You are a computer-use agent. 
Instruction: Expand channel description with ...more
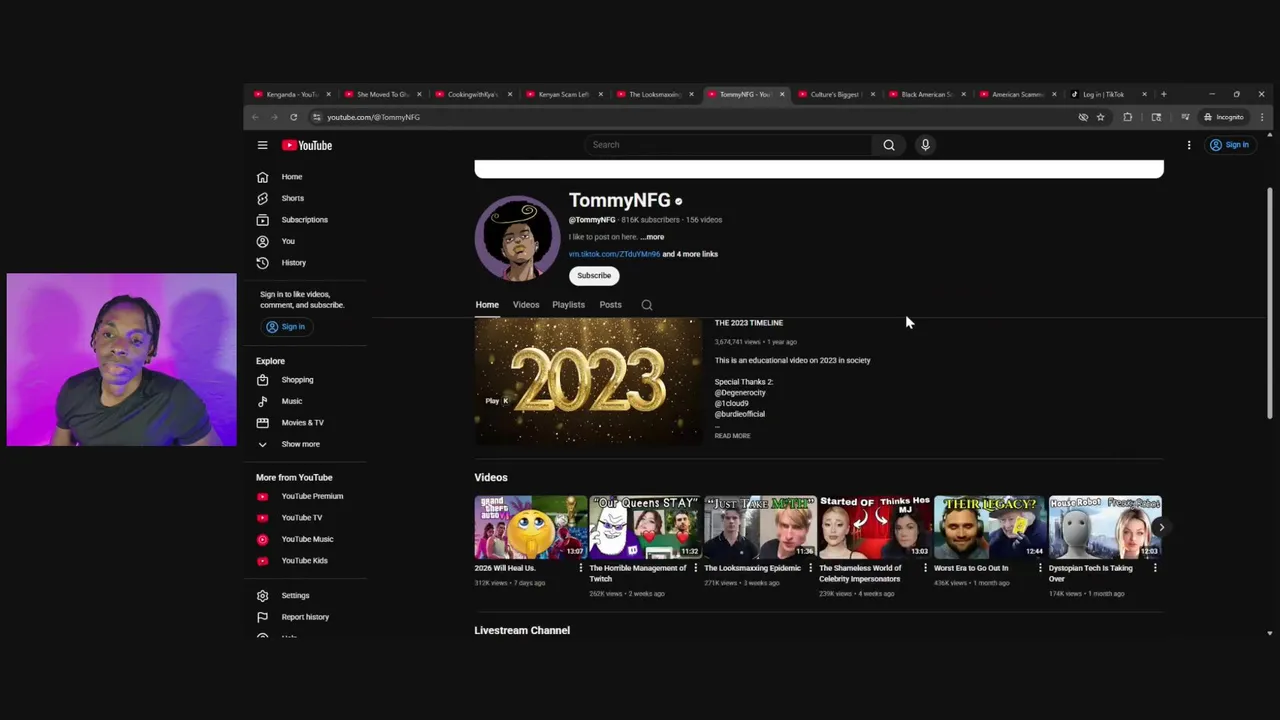[x=652, y=237]
